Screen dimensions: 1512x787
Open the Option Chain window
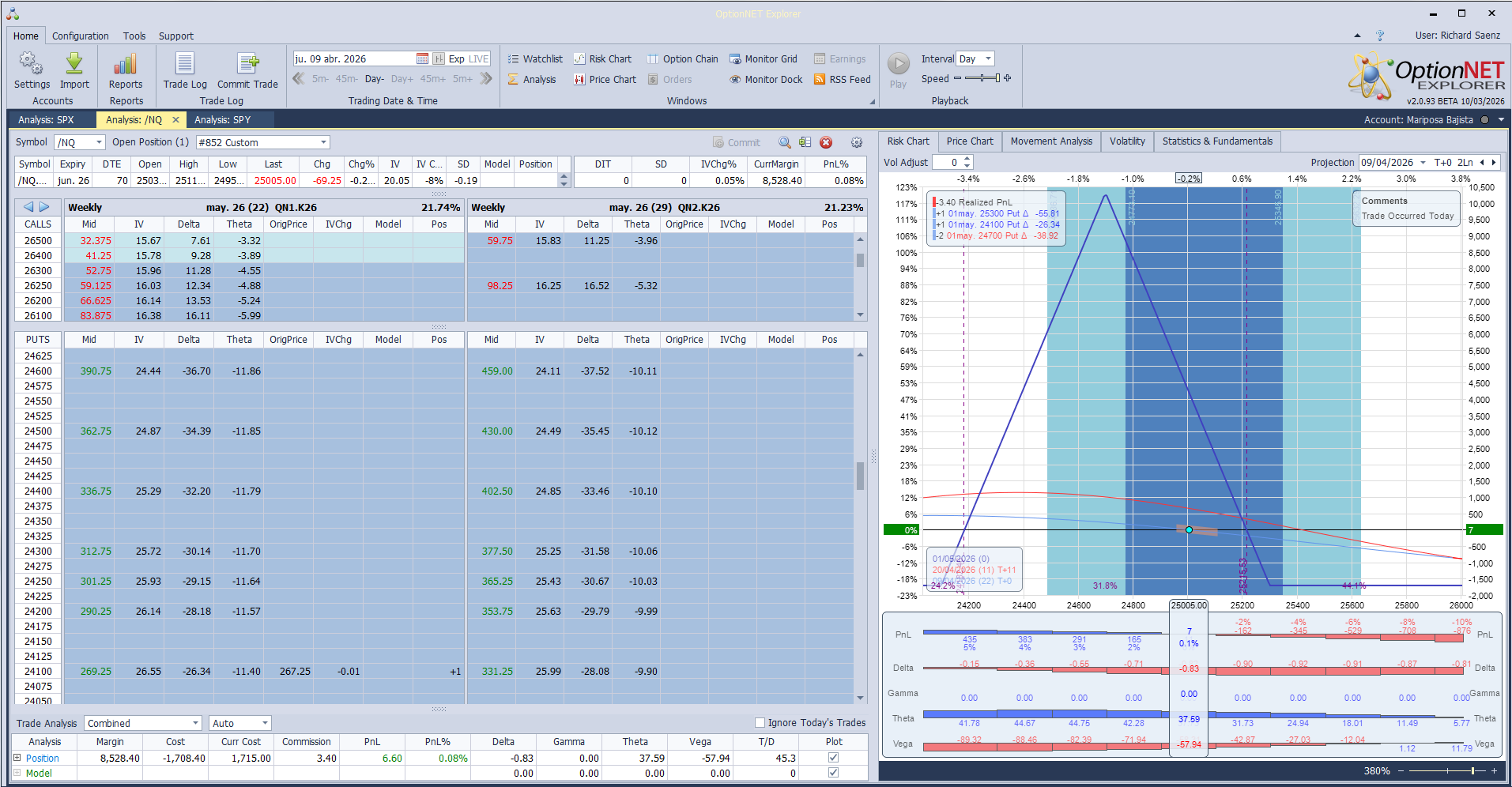point(683,58)
